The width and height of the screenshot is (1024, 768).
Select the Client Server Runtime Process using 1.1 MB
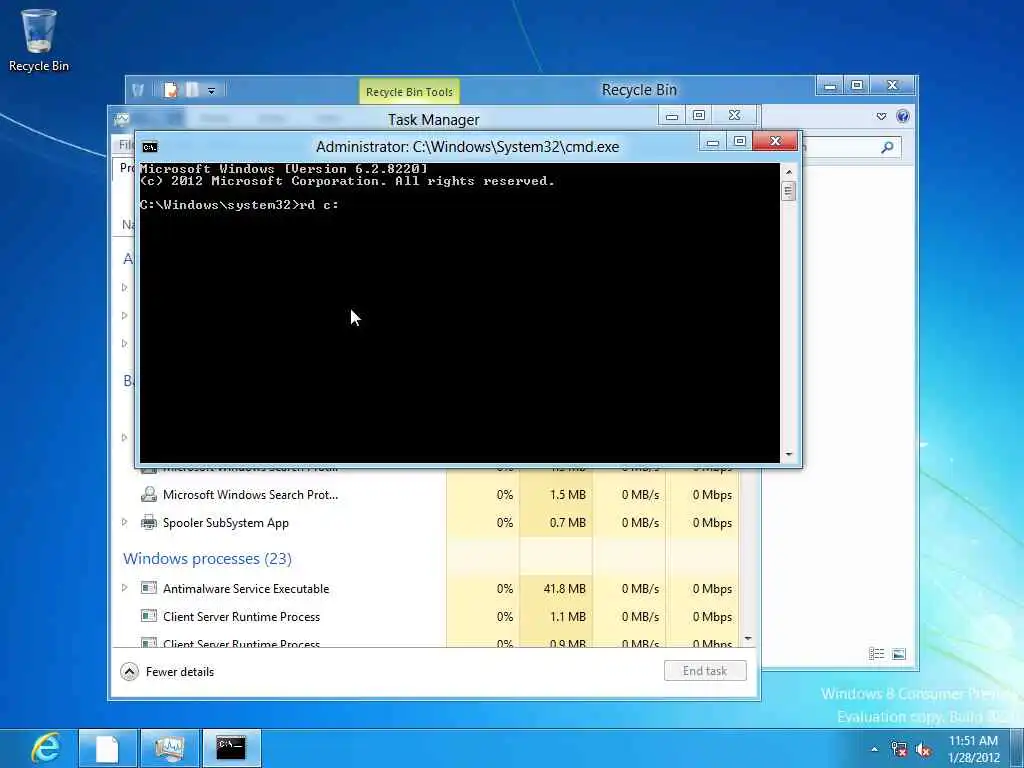coord(425,616)
